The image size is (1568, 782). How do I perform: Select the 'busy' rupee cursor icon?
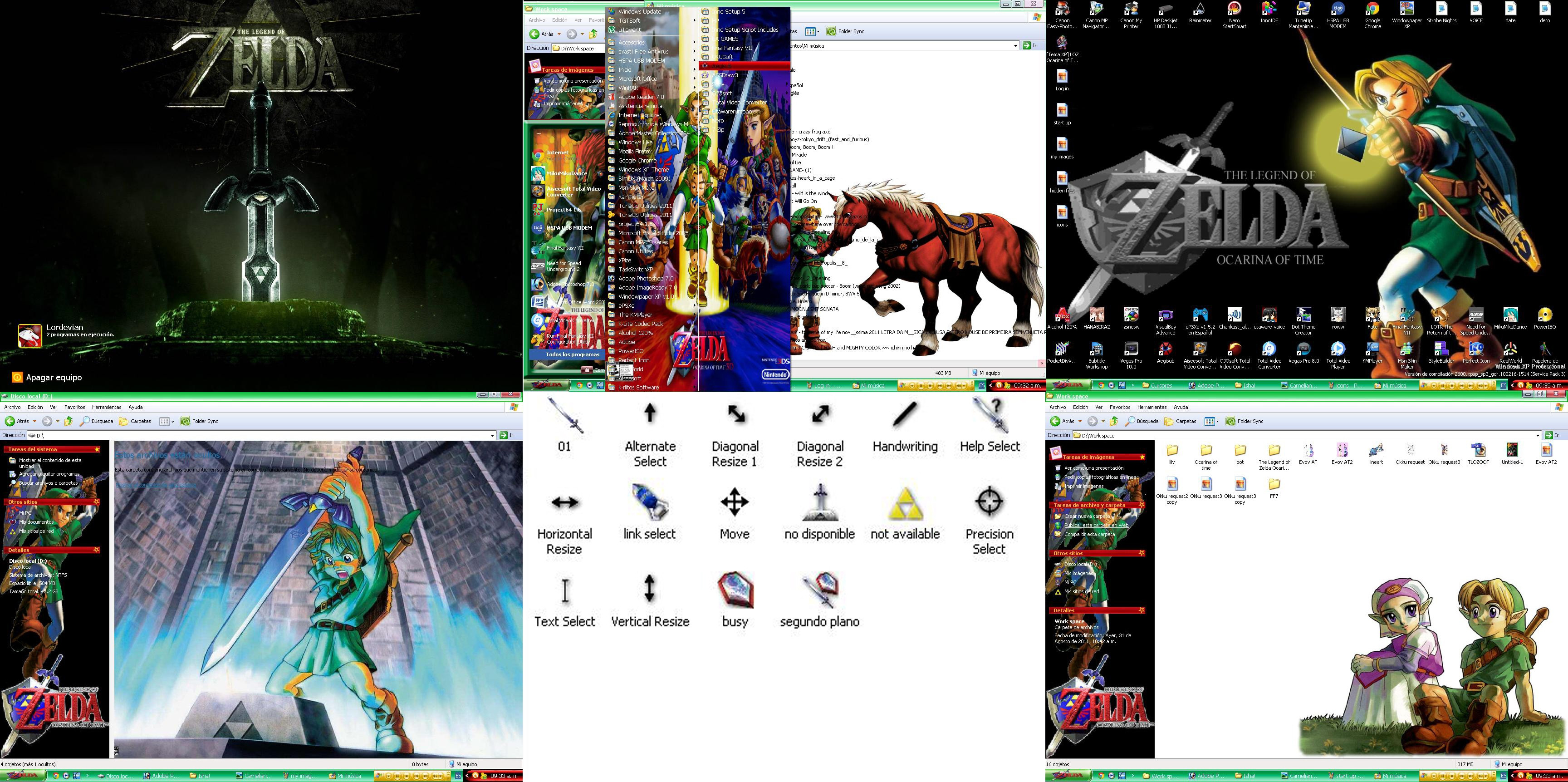(x=735, y=599)
